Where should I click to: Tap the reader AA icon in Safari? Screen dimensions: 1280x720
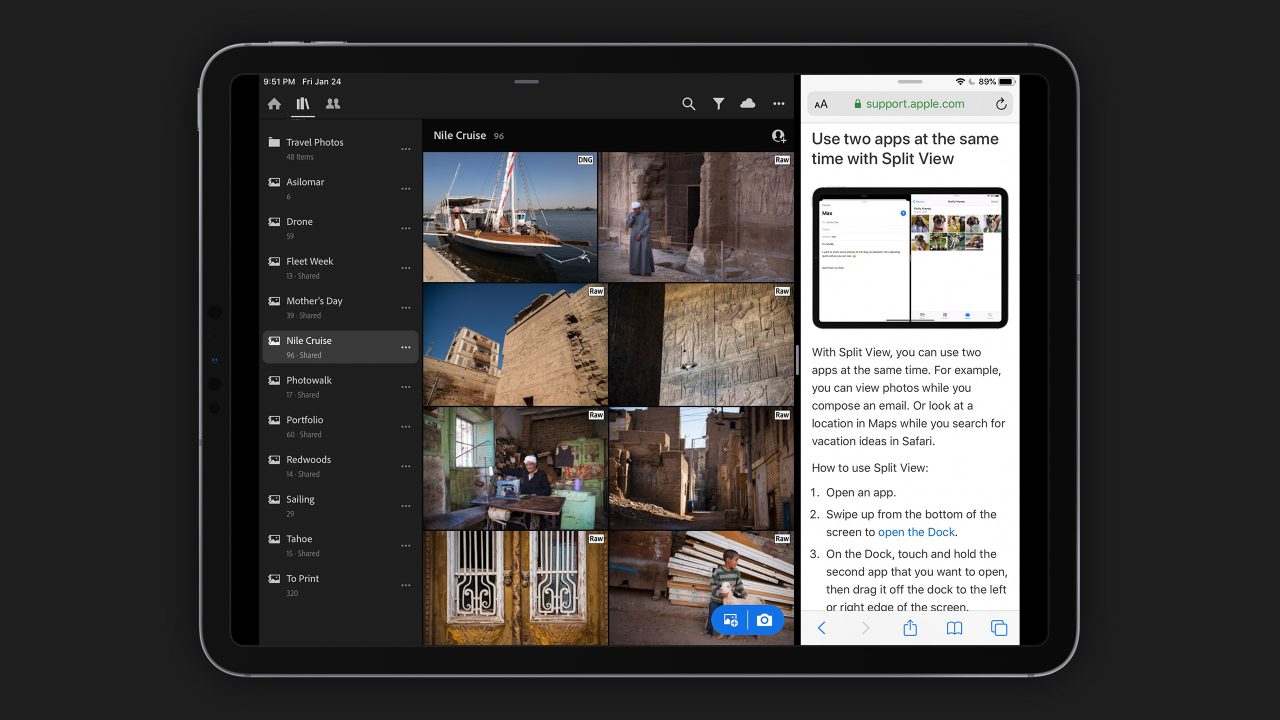tap(821, 103)
